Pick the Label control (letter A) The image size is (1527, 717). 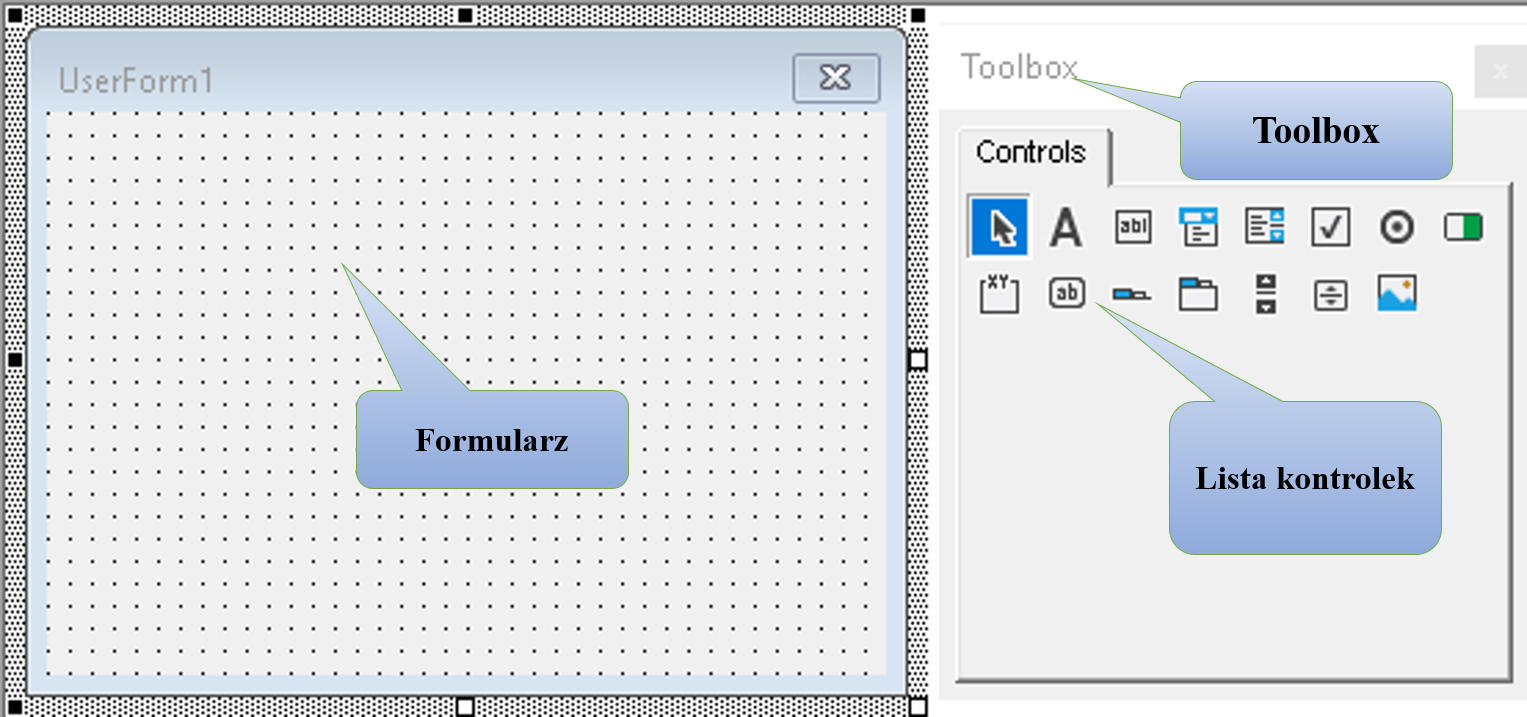click(1066, 228)
